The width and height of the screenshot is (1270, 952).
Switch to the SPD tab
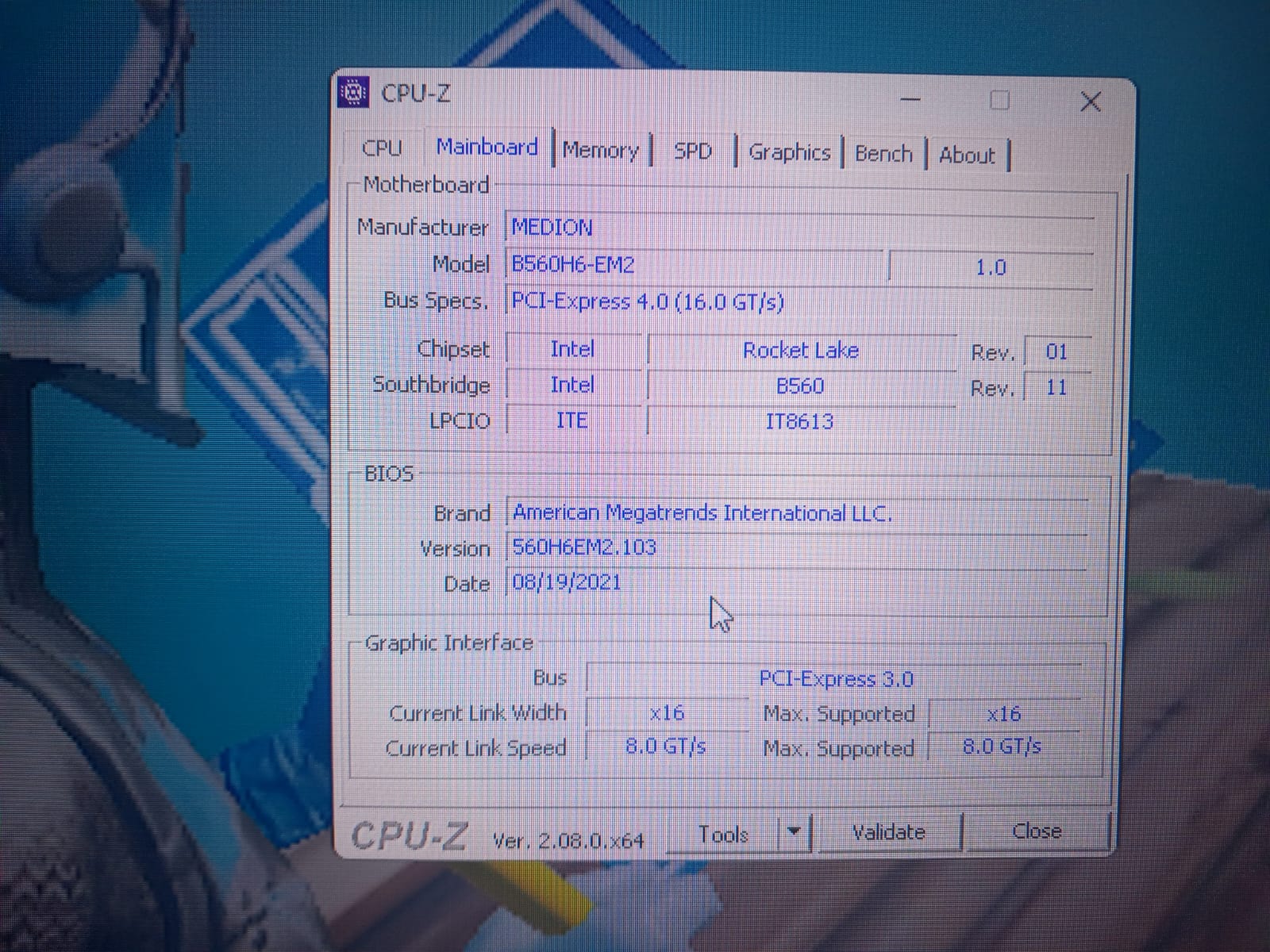point(692,152)
